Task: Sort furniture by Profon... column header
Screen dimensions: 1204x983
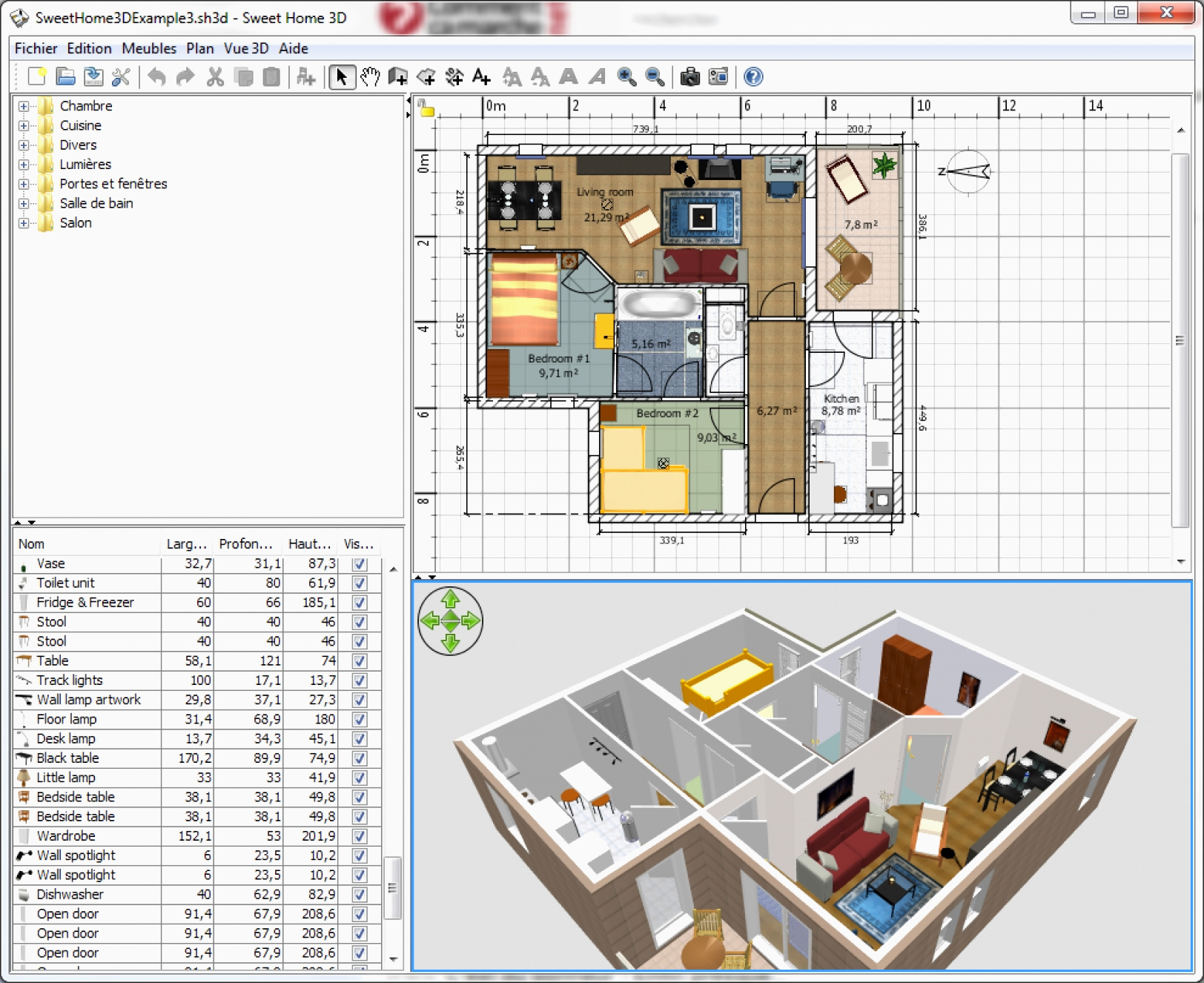Action: click(x=247, y=544)
